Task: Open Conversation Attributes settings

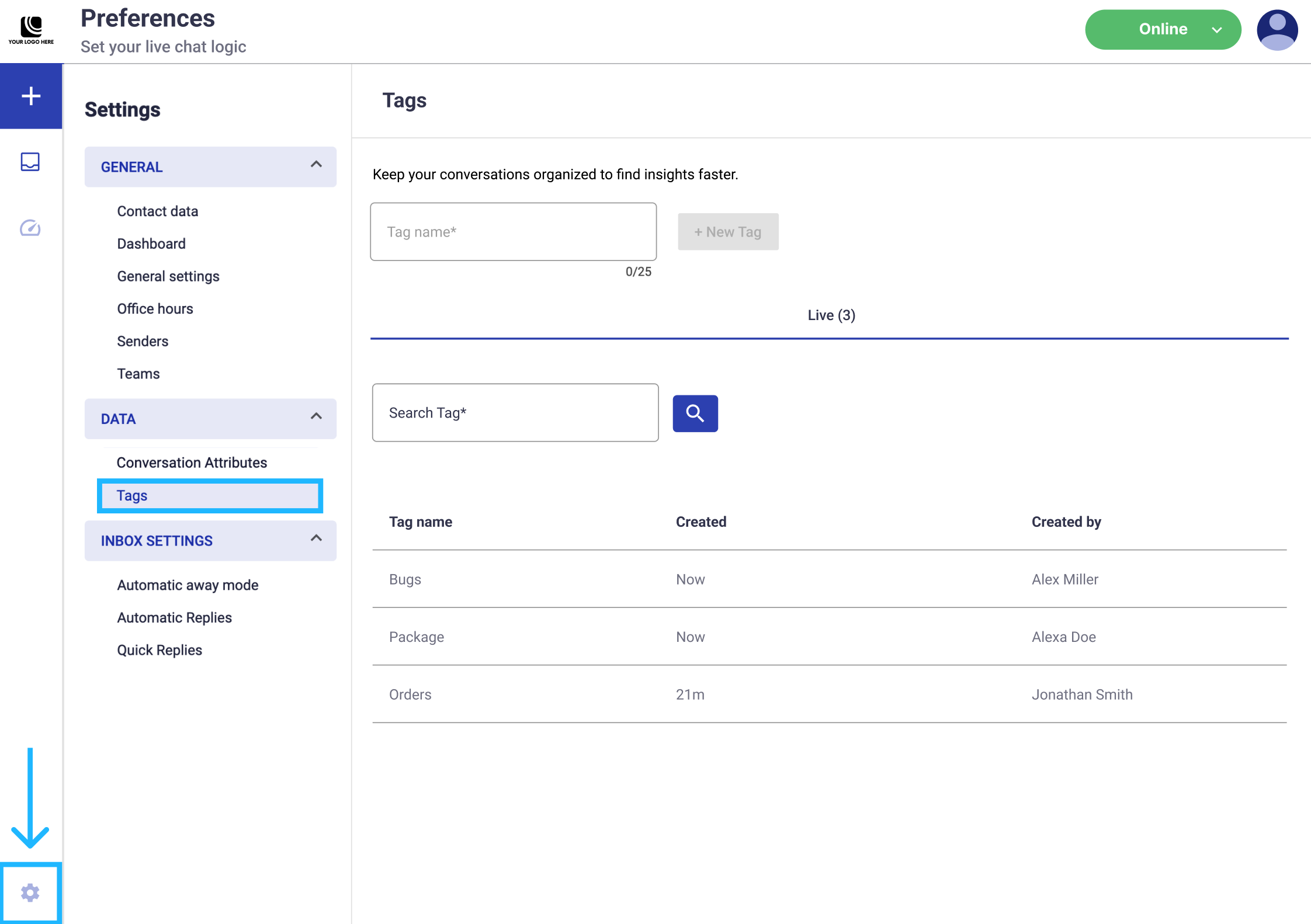Action: [192, 463]
